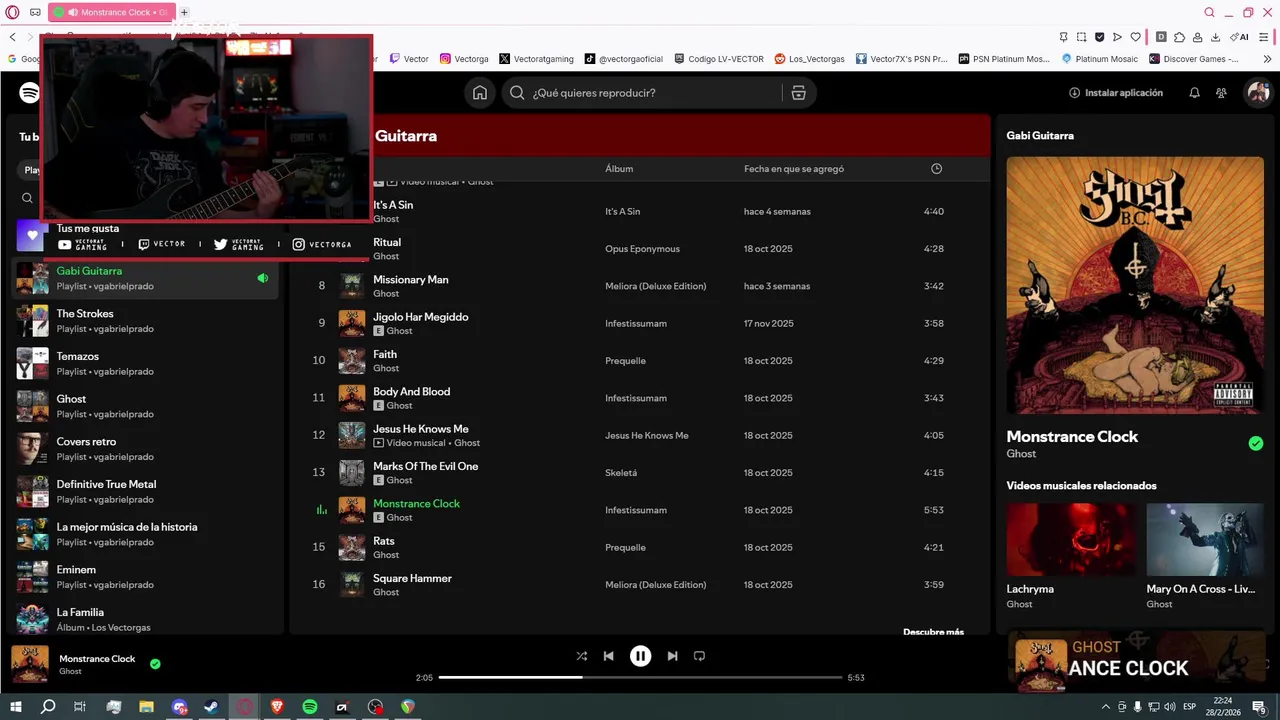Select the 'Eminem' playlist
The image size is (1280, 720).
coord(145,577)
